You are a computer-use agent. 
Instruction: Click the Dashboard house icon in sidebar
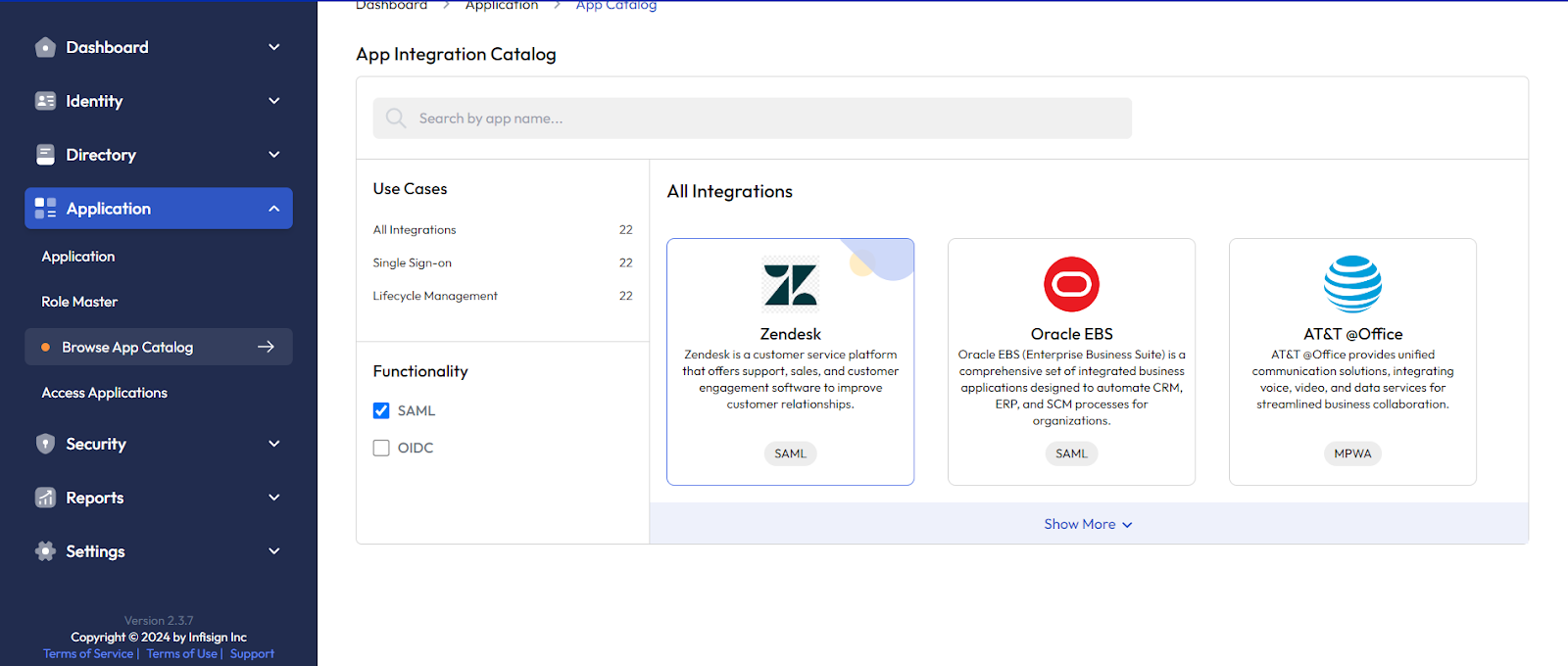(45, 47)
